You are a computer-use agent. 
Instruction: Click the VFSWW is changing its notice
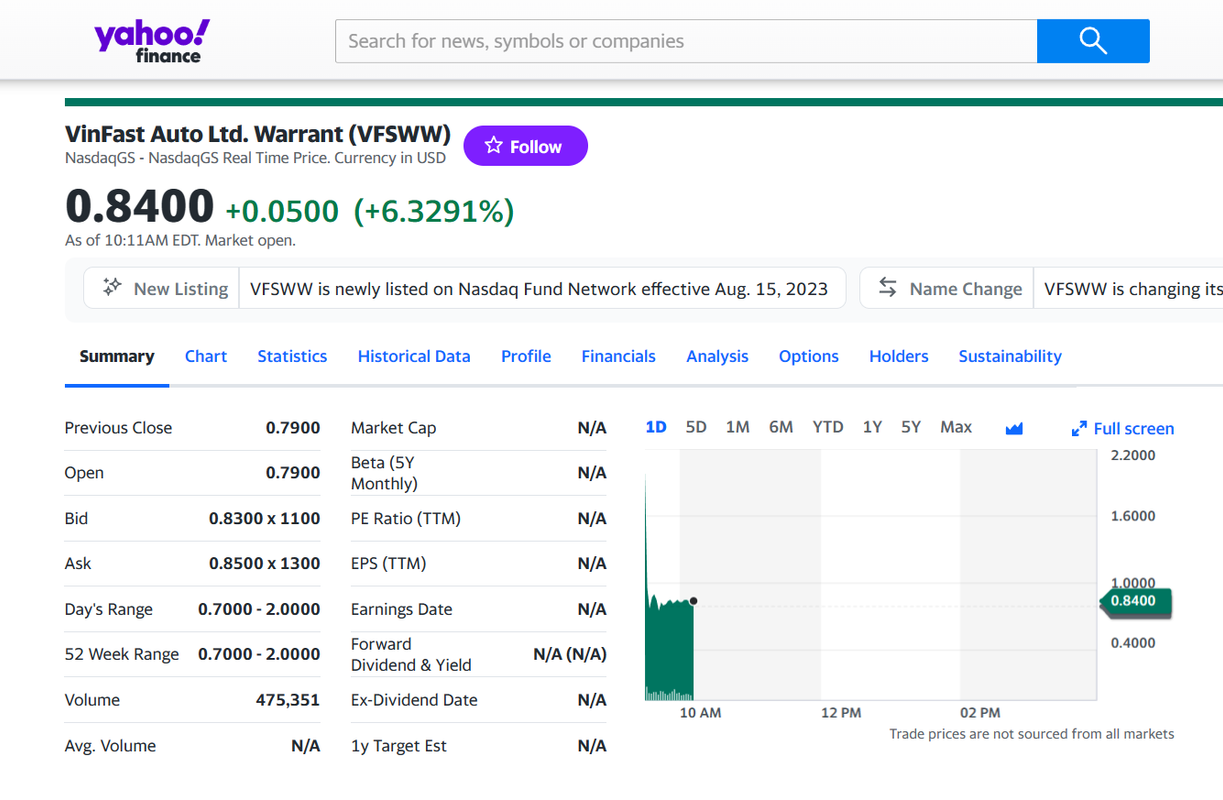click(x=1133, y=289)
